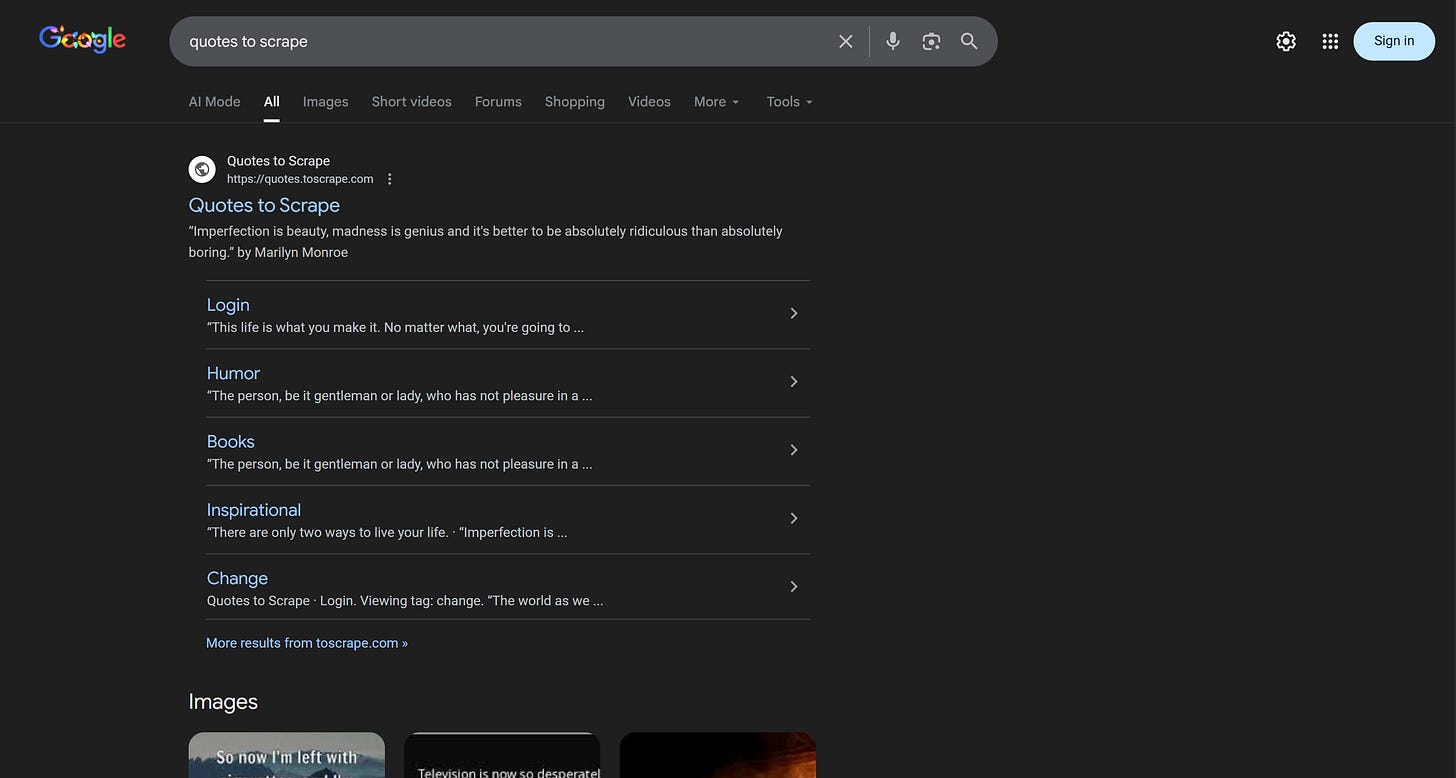Open more results from toscrape.com
The height and width of the screenshot is (778, 1456).
[306, 642]
